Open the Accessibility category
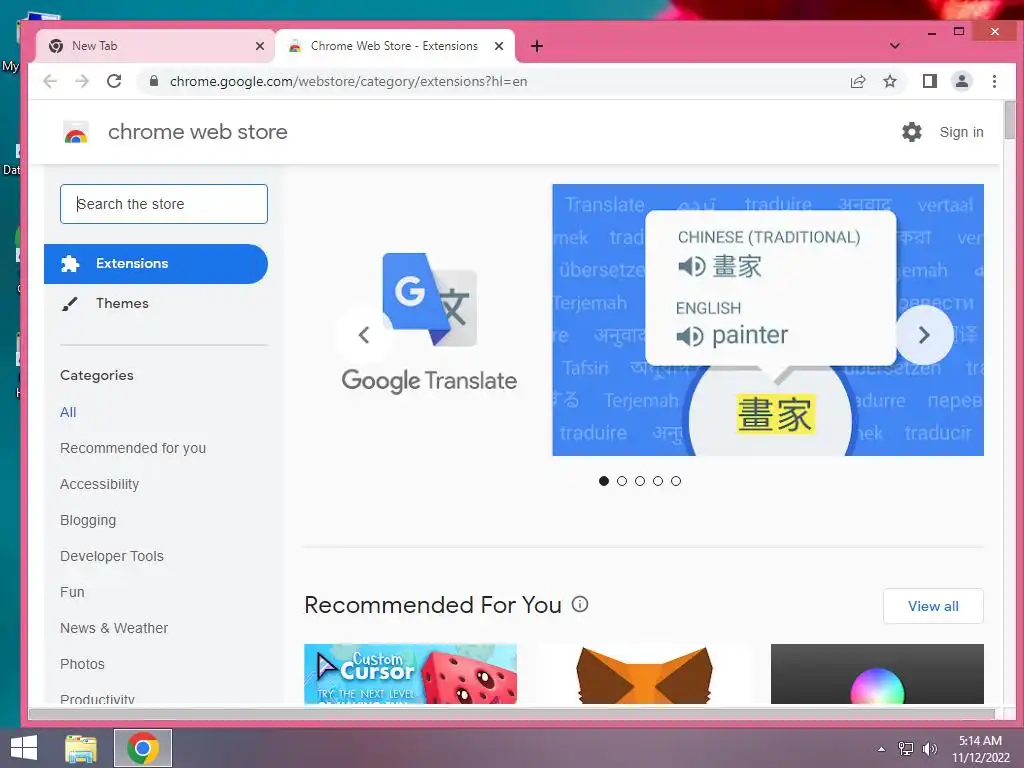The height and width of the screenshot is (768, 1024). pos(99,484)
